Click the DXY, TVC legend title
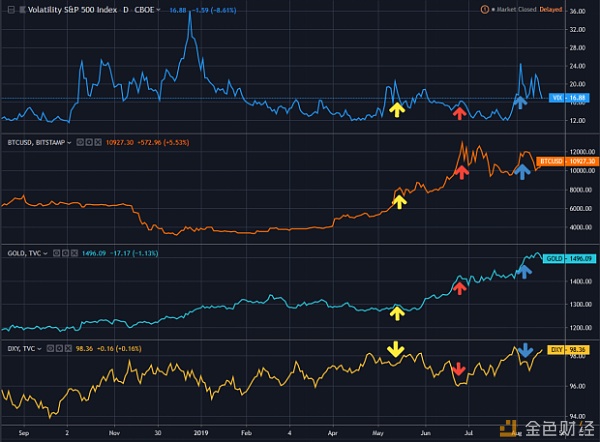Image resolution: width=600 pixels, height=442 pixels. pos(21,349)
